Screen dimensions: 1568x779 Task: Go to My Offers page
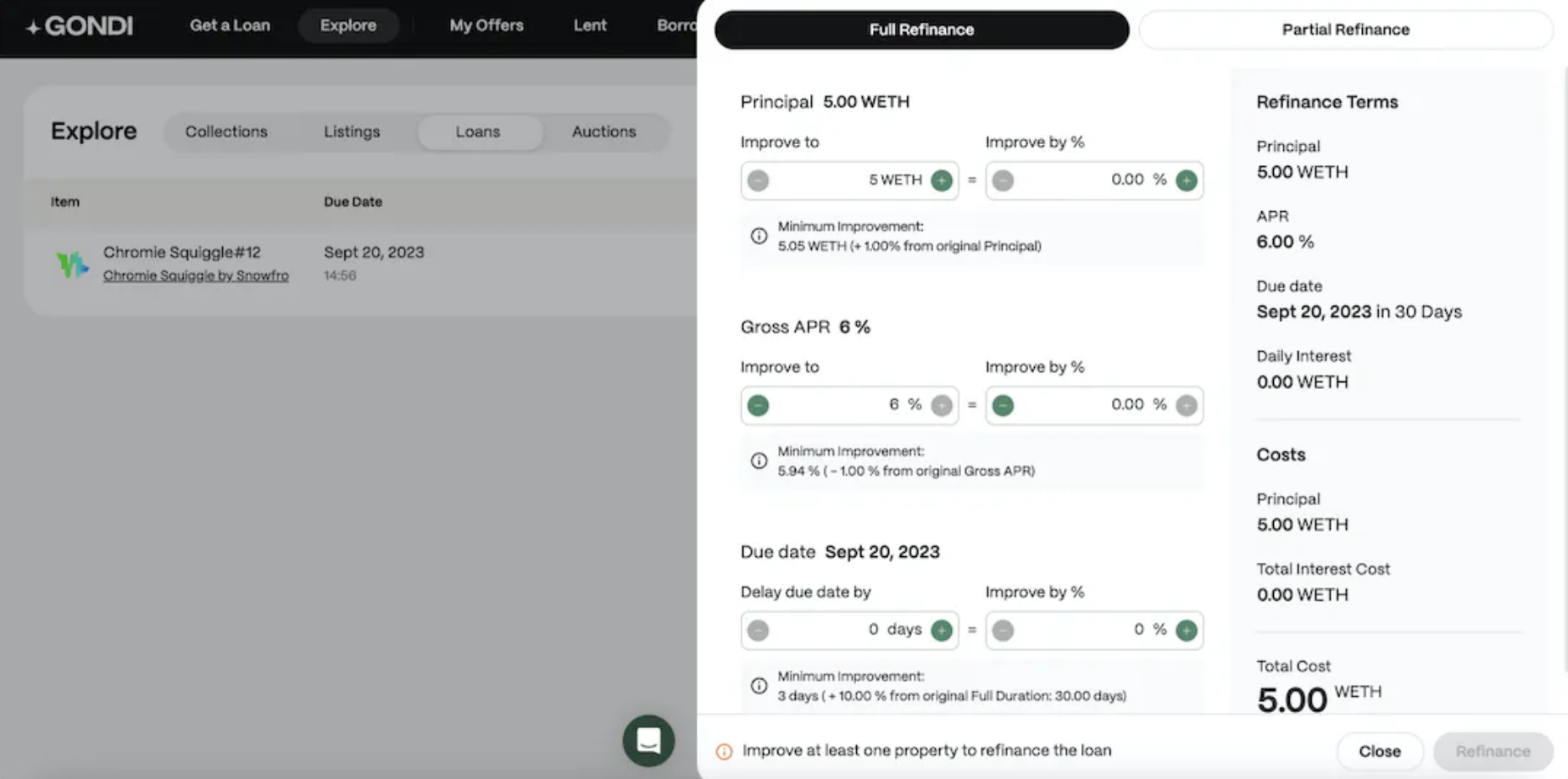487,25
